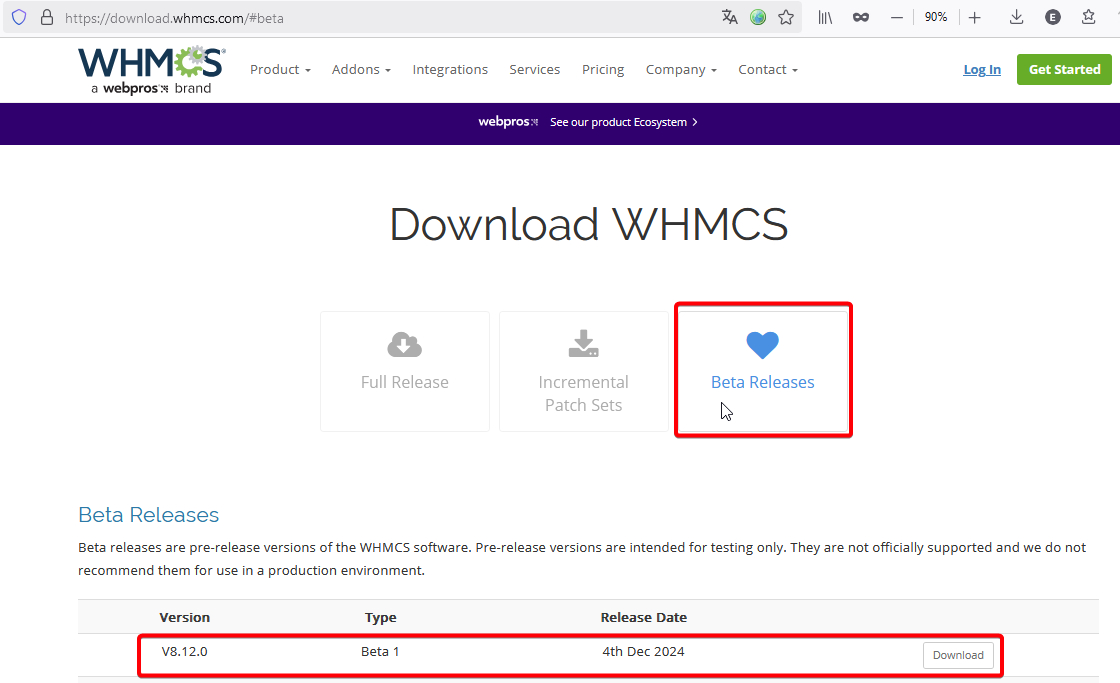The width and height of the screenshot is (1120, 683).
Task: Click the Version column header
Action: pyautogui.click(x=184, y=617)
